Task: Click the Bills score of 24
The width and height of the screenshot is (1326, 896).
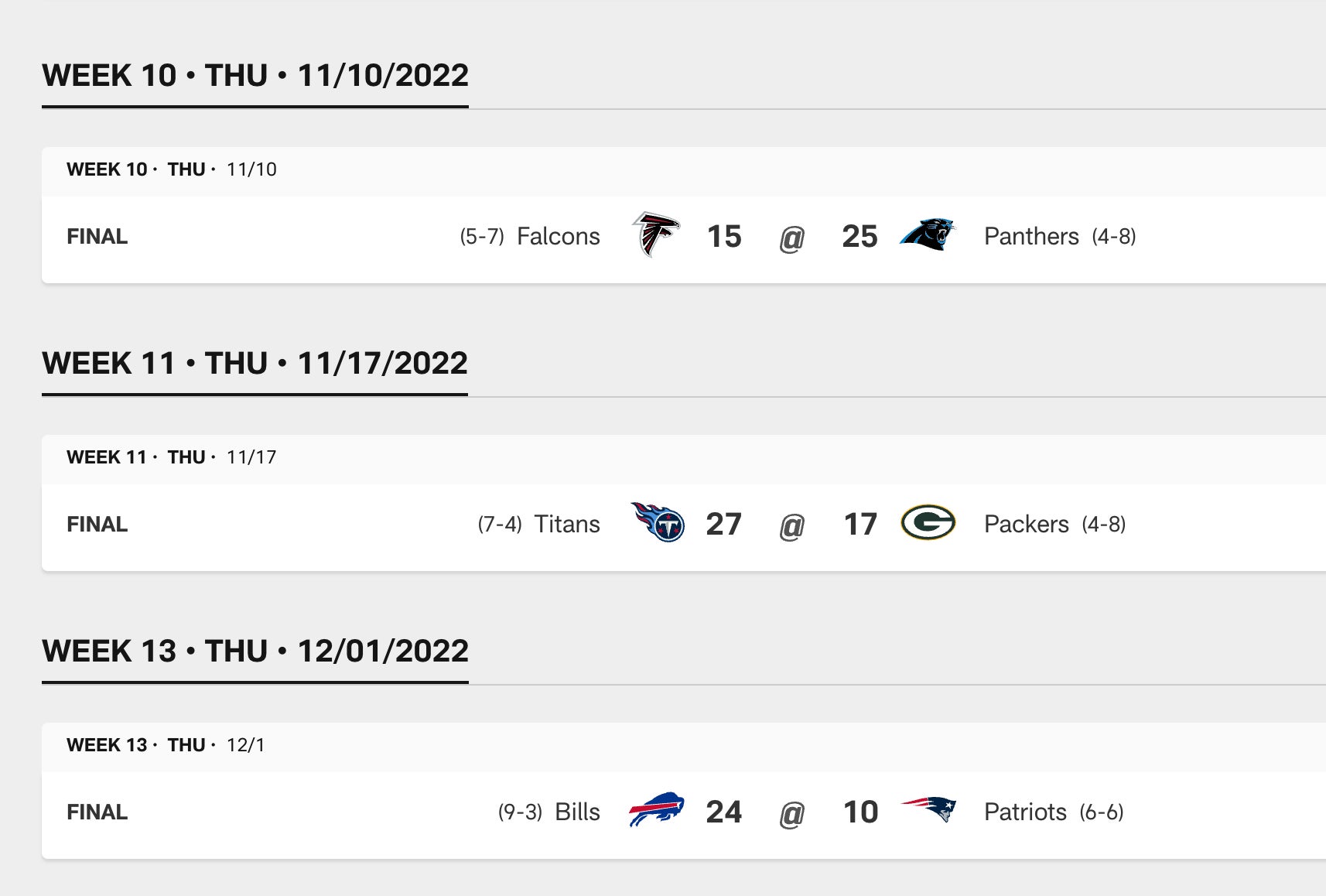Action: coord(723,812)
